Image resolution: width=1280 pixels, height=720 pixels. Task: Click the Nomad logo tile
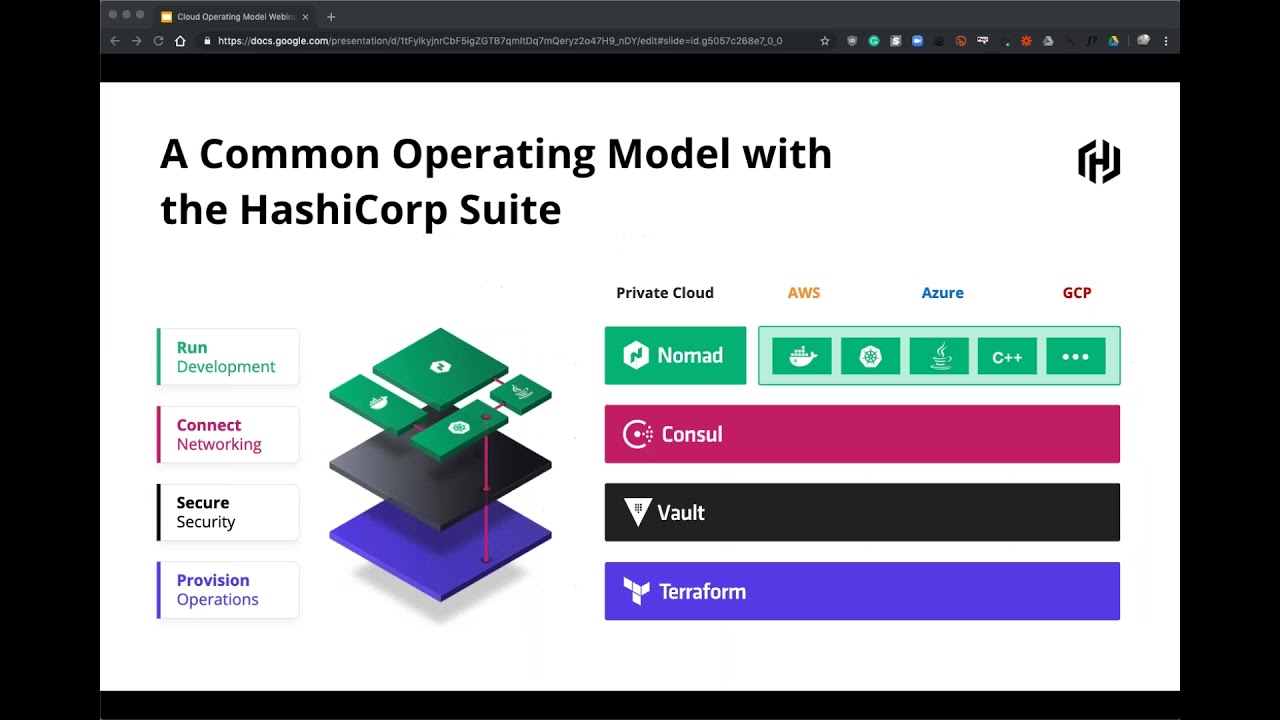[675, 355]
